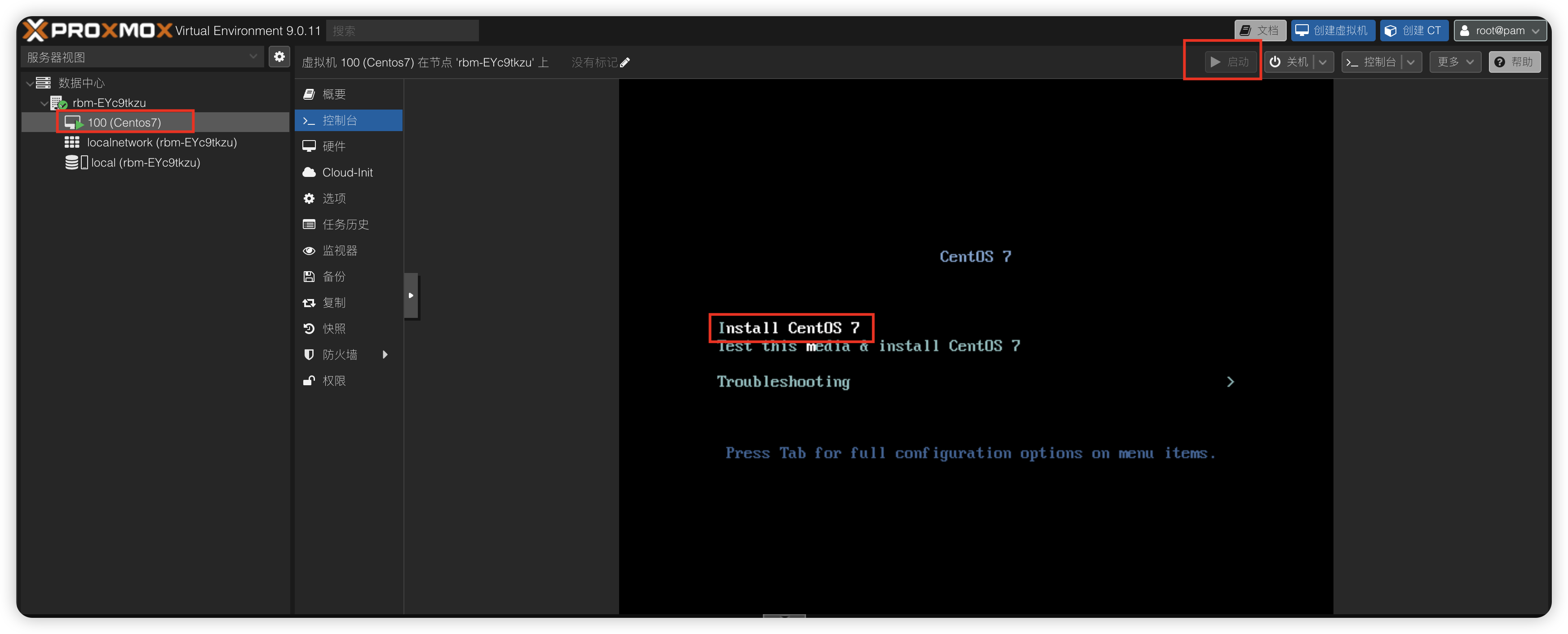Open the 监视器 monitor section
Image resolution: width=1568 pixels, height=634 pixels.
click(340, 250)
